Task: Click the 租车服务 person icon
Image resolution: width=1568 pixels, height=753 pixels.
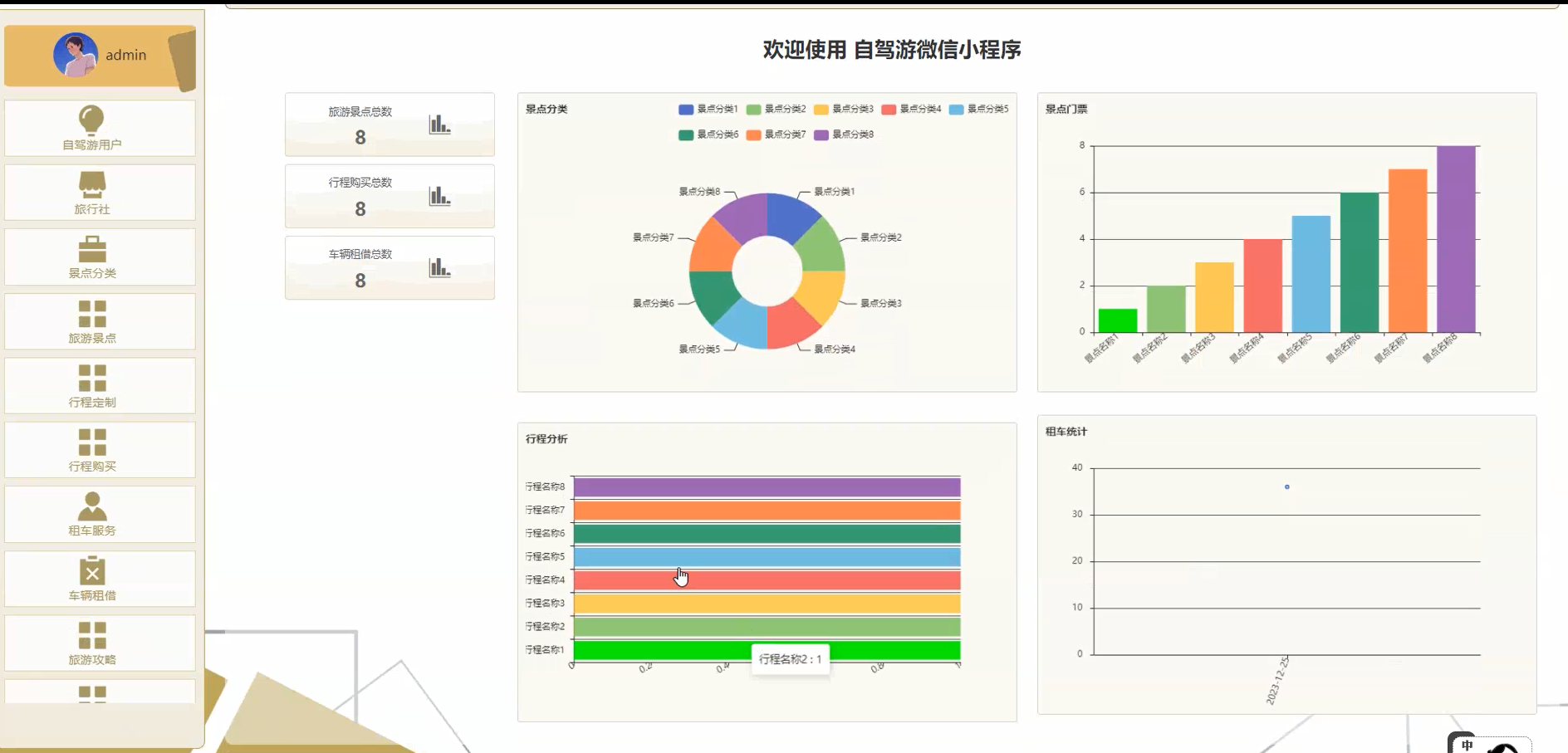Action: point(92,504)
